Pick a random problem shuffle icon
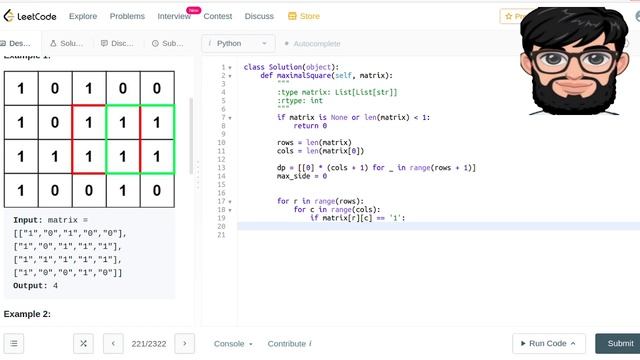 point(83,344)
